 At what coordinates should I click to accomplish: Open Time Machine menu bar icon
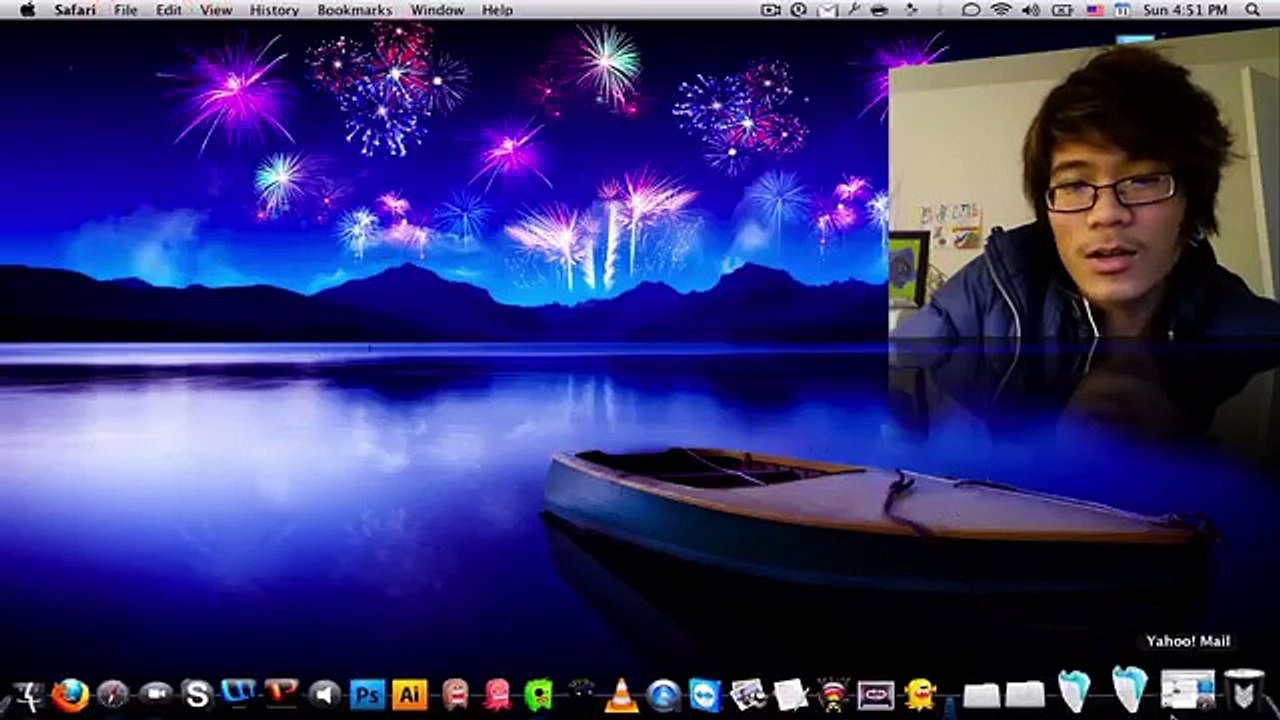[x=799, y=10]
